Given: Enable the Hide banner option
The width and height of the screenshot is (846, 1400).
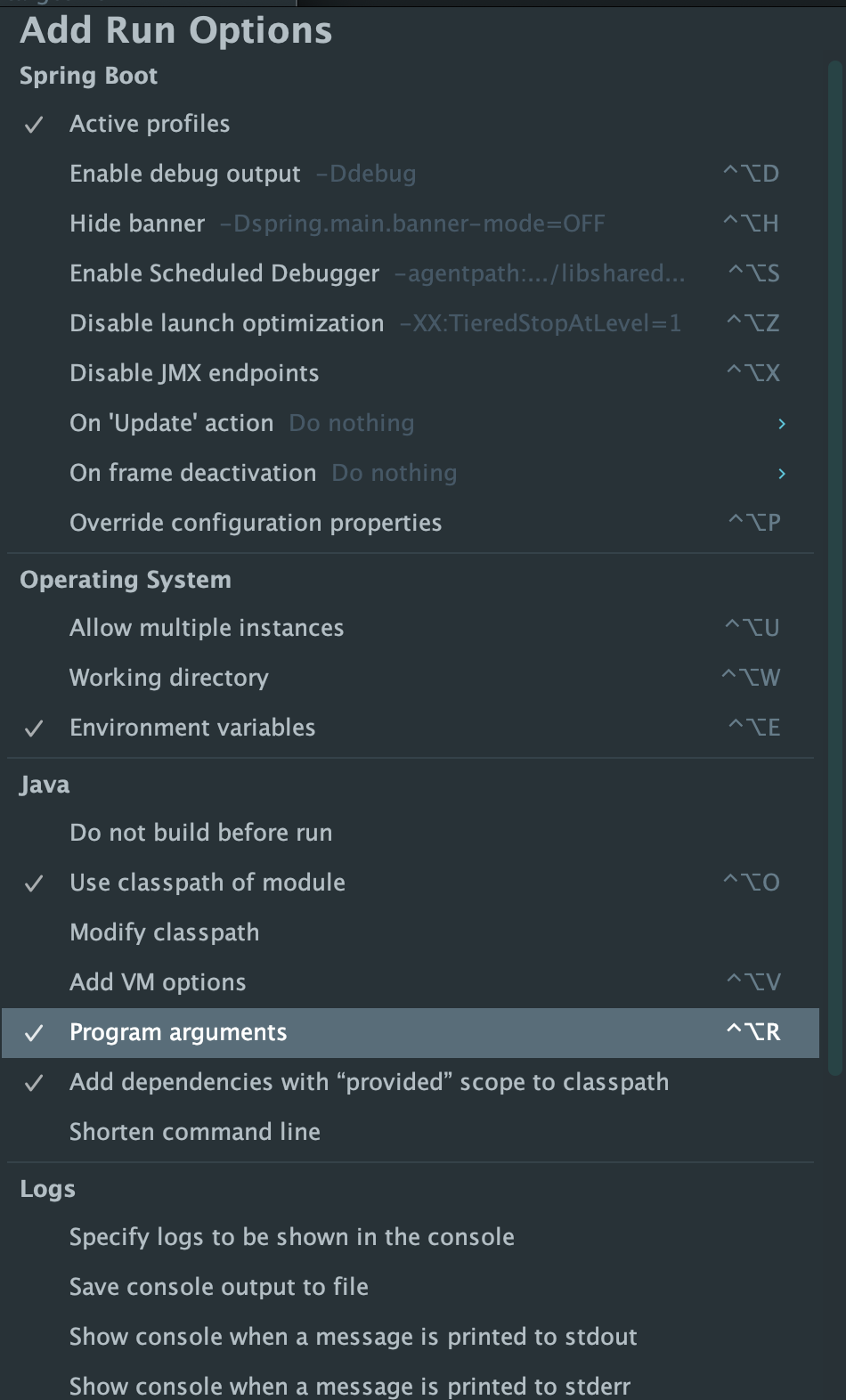Looking at the screenshot, I should coord(411,224).
